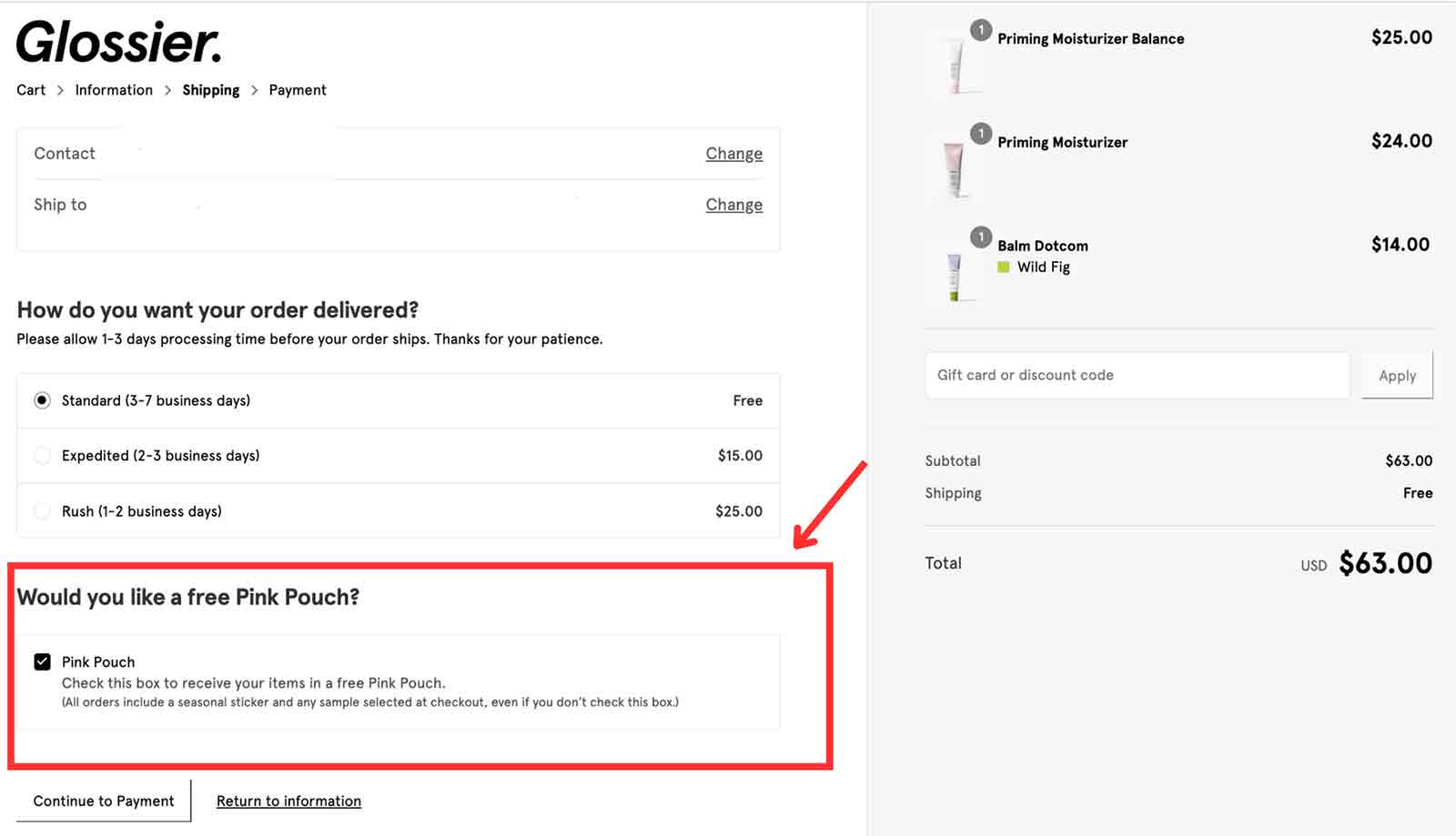Open the $24.00 Priming Moisturizer thumbnail
Viewport: 1456px width, 836px height.
[x=955, y=168]
